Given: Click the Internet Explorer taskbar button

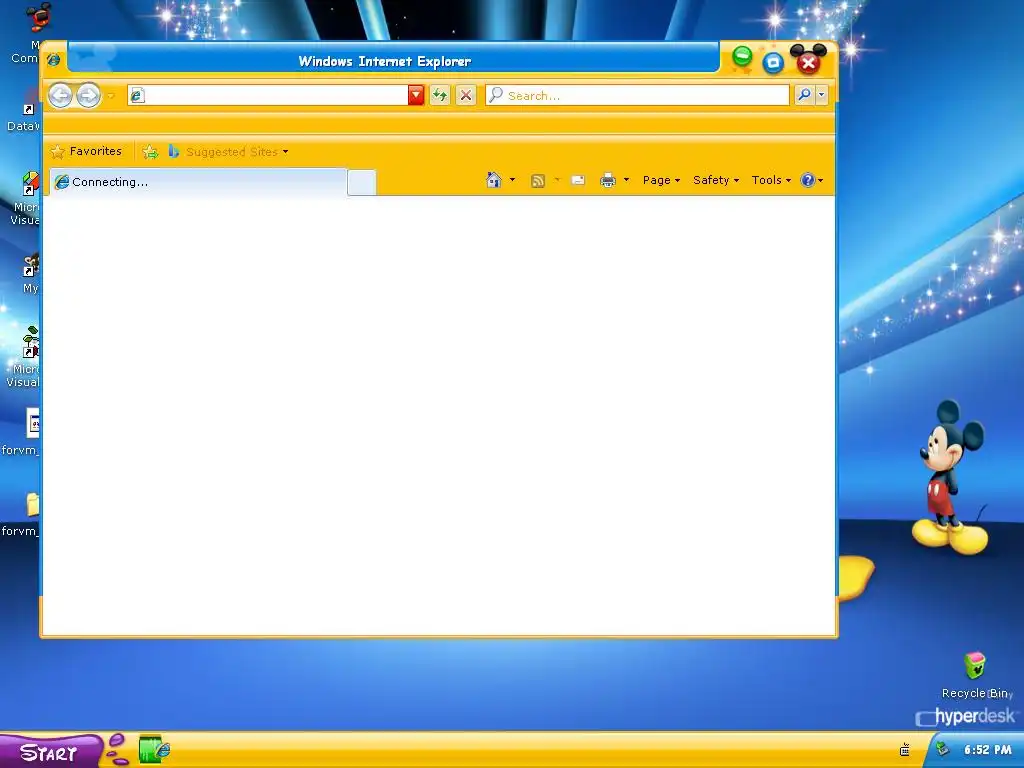Looking at the screenshot, I should [155, 750].
